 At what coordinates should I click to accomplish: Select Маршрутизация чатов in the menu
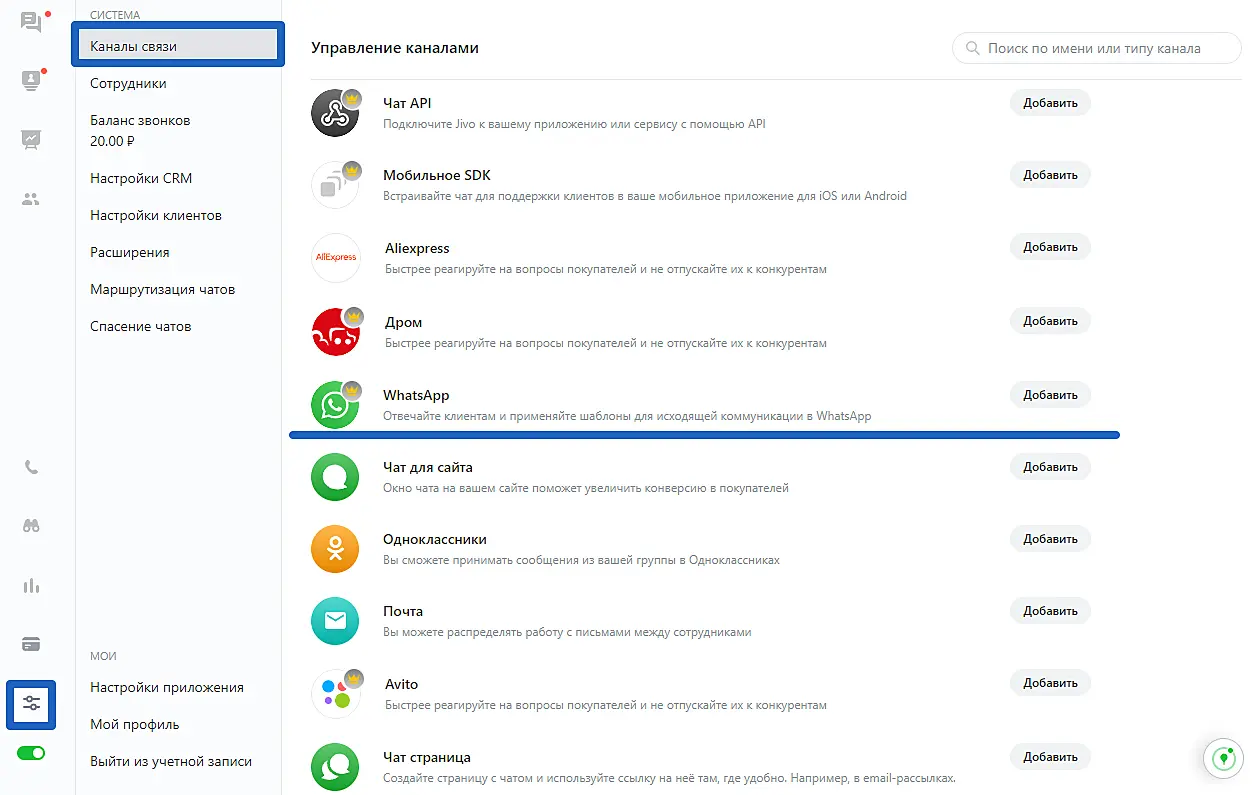[x=162, y=289]
